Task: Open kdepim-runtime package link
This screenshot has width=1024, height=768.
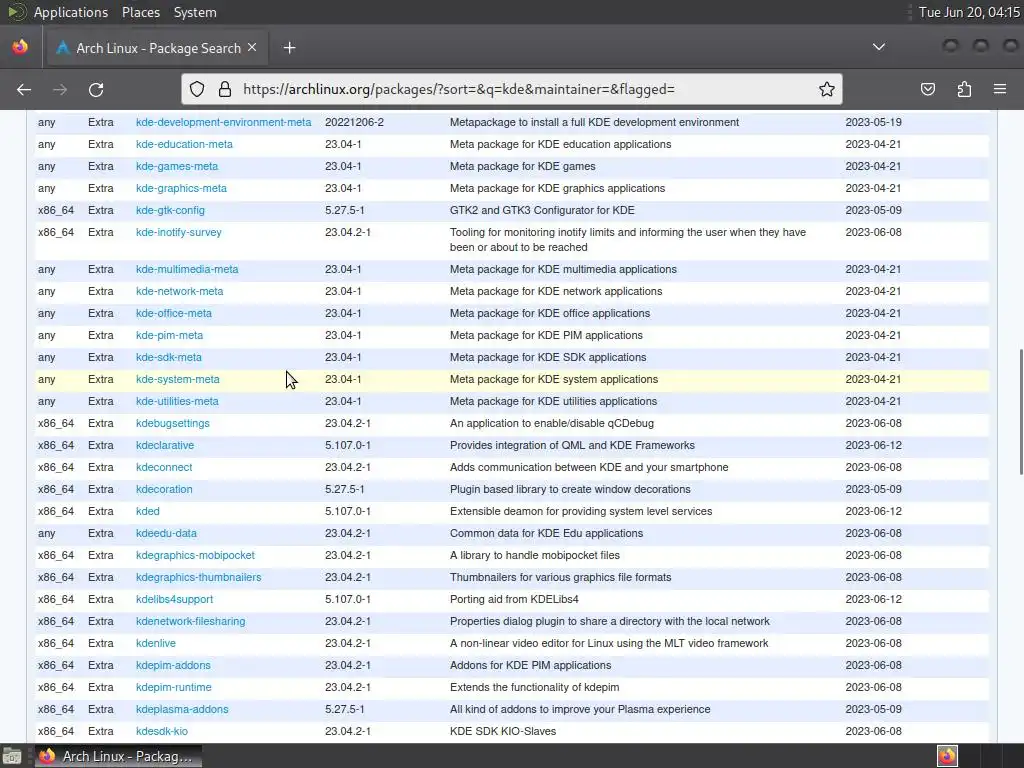Action: pos(174,687)
